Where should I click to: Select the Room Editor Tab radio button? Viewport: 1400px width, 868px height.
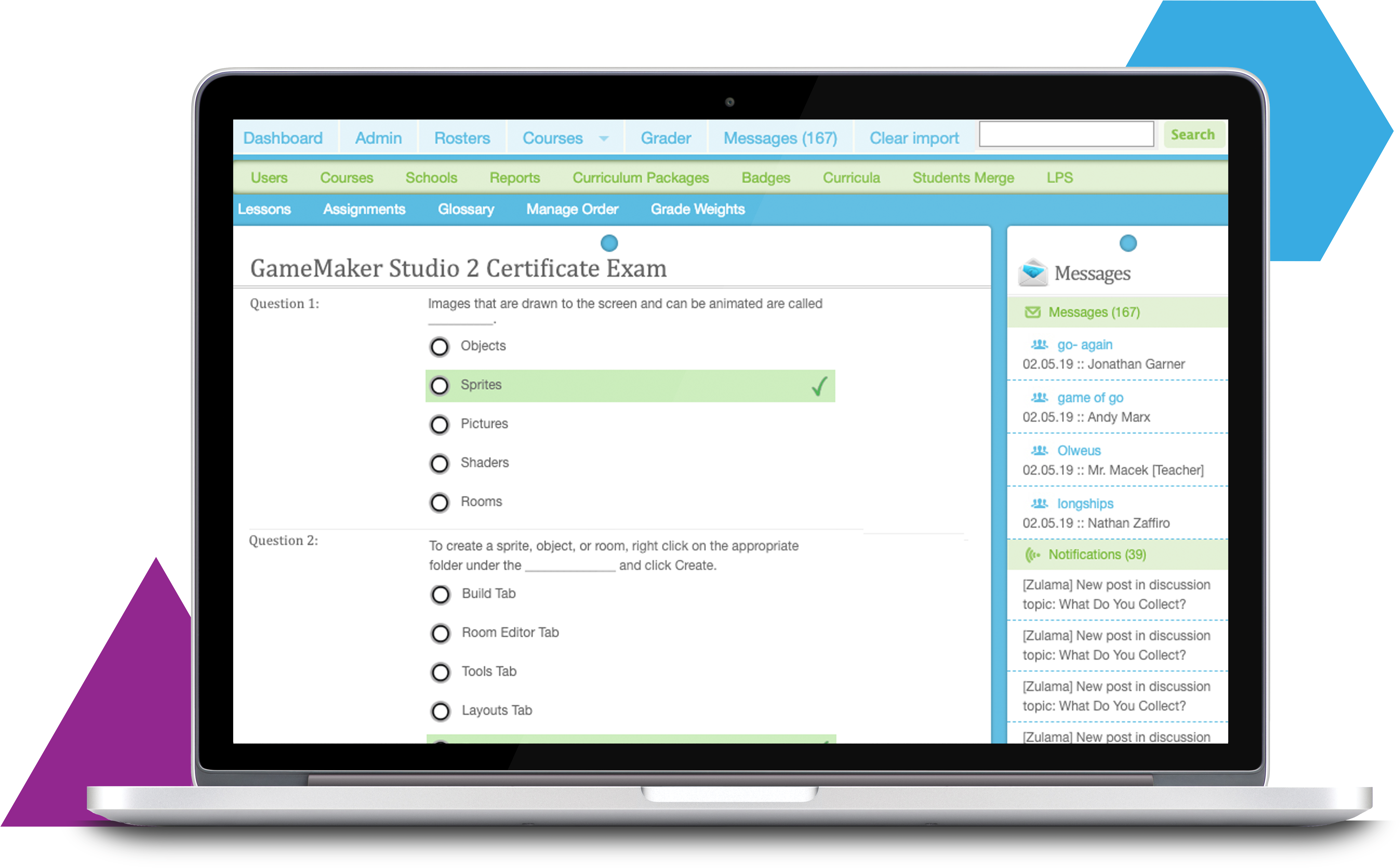(441, 634)
